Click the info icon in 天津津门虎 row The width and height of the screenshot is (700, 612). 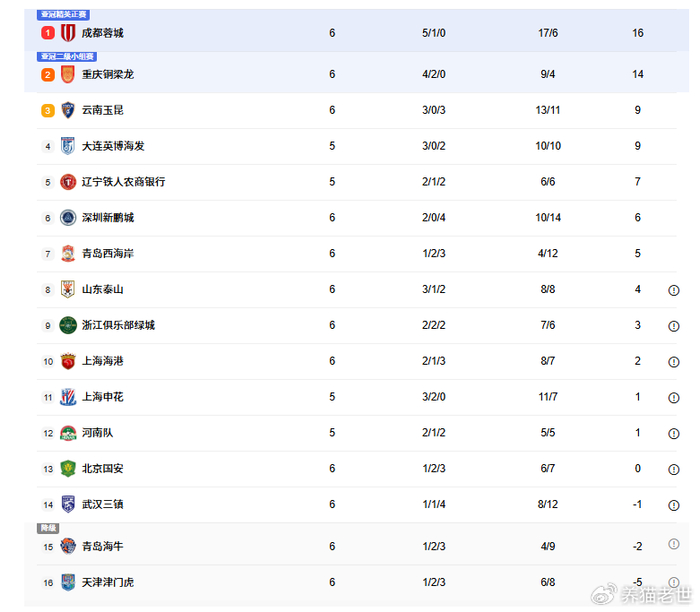(x=674, y=582)
